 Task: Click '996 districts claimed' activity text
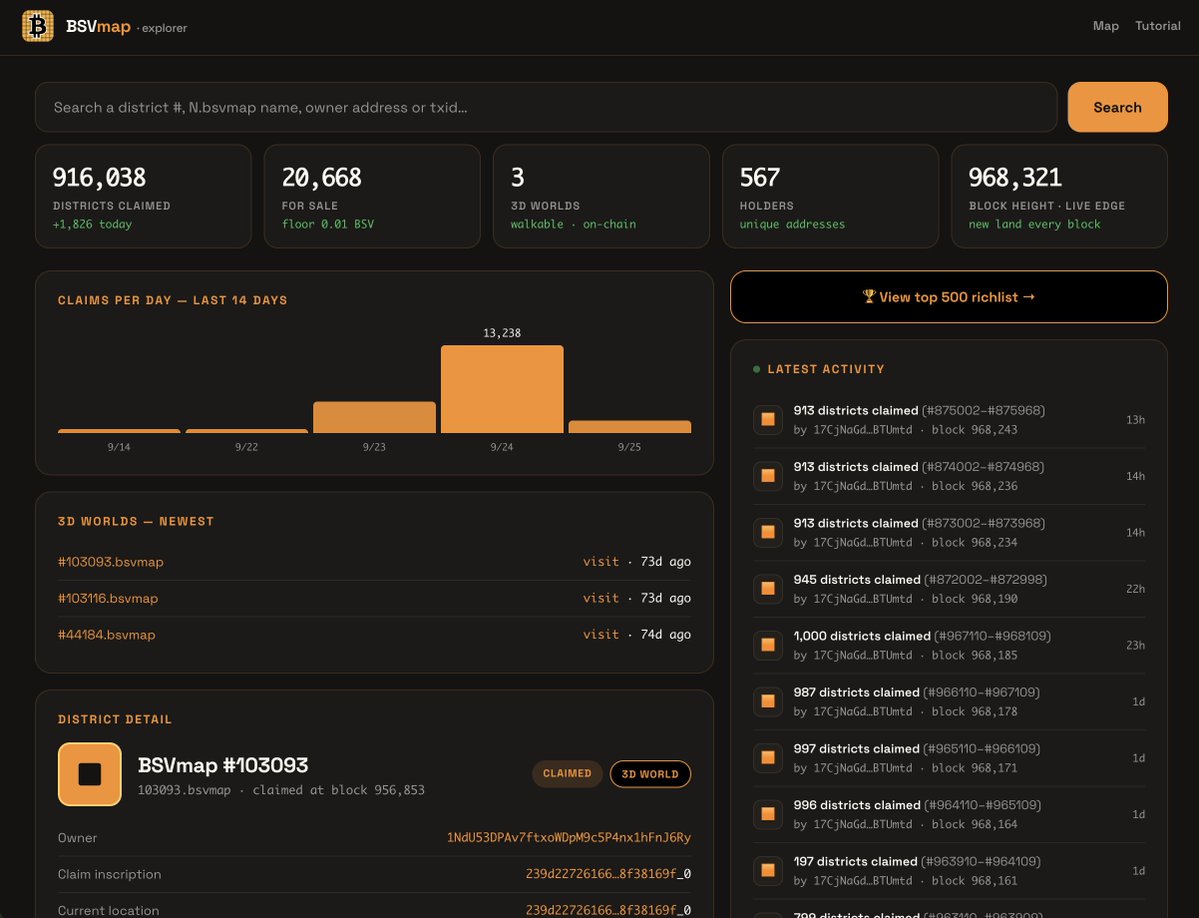(857, 806)
